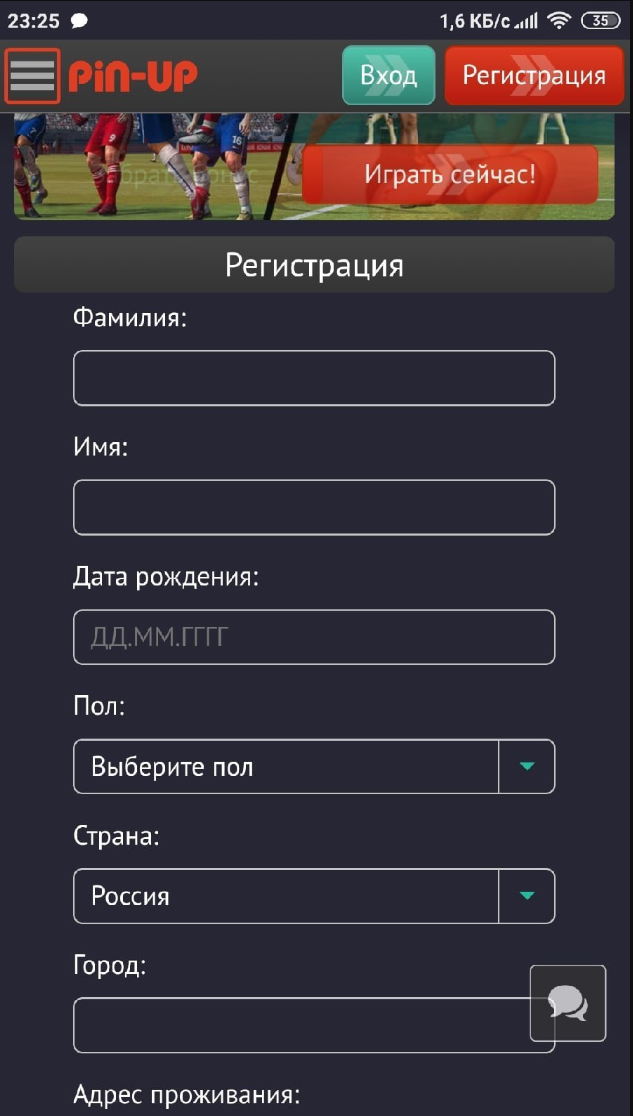Tap the 'Регистрация' section heading bar
633x1116 pixels.
[x=314, y=265]
